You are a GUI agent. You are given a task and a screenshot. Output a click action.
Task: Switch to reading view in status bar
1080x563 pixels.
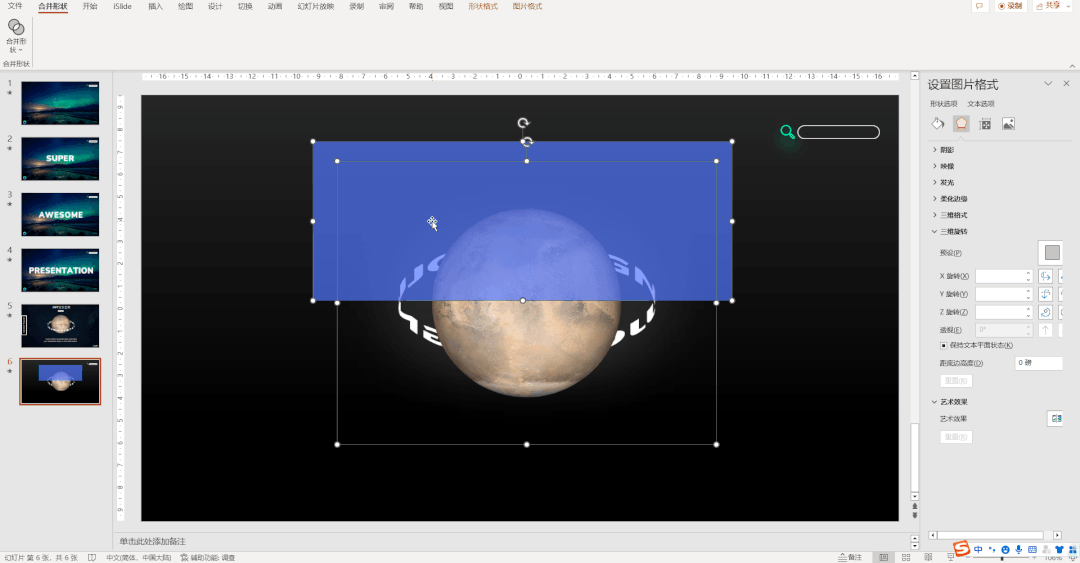(928, 557)
